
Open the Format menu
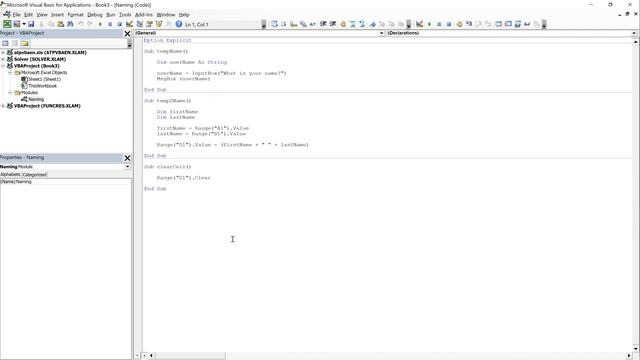[76, 15]
